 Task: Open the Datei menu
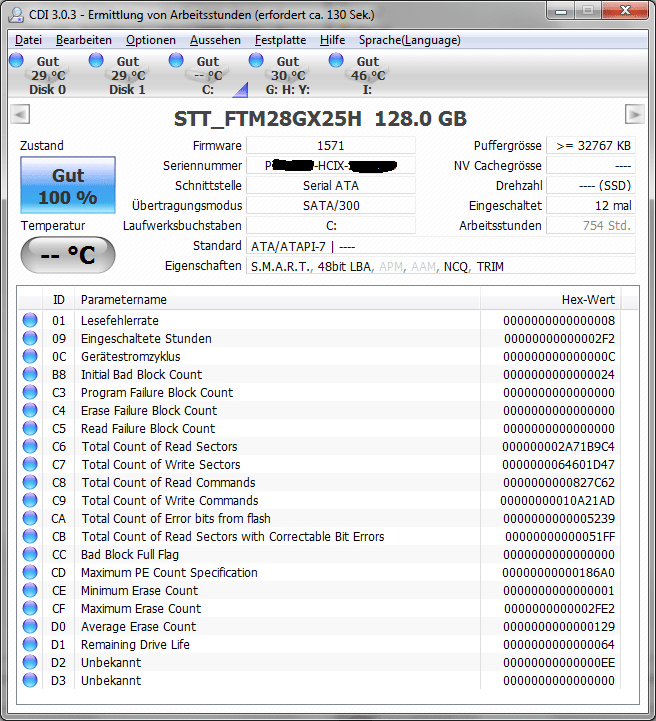tap(28, 40)
